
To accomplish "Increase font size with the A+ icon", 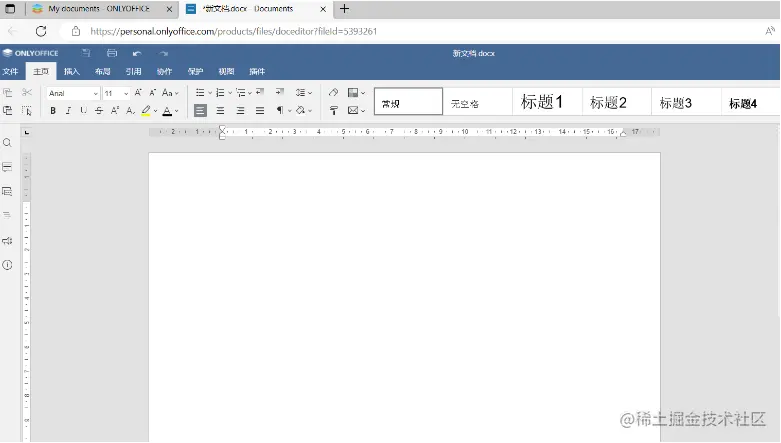I will pyautogui.click(x=138, y=93).
